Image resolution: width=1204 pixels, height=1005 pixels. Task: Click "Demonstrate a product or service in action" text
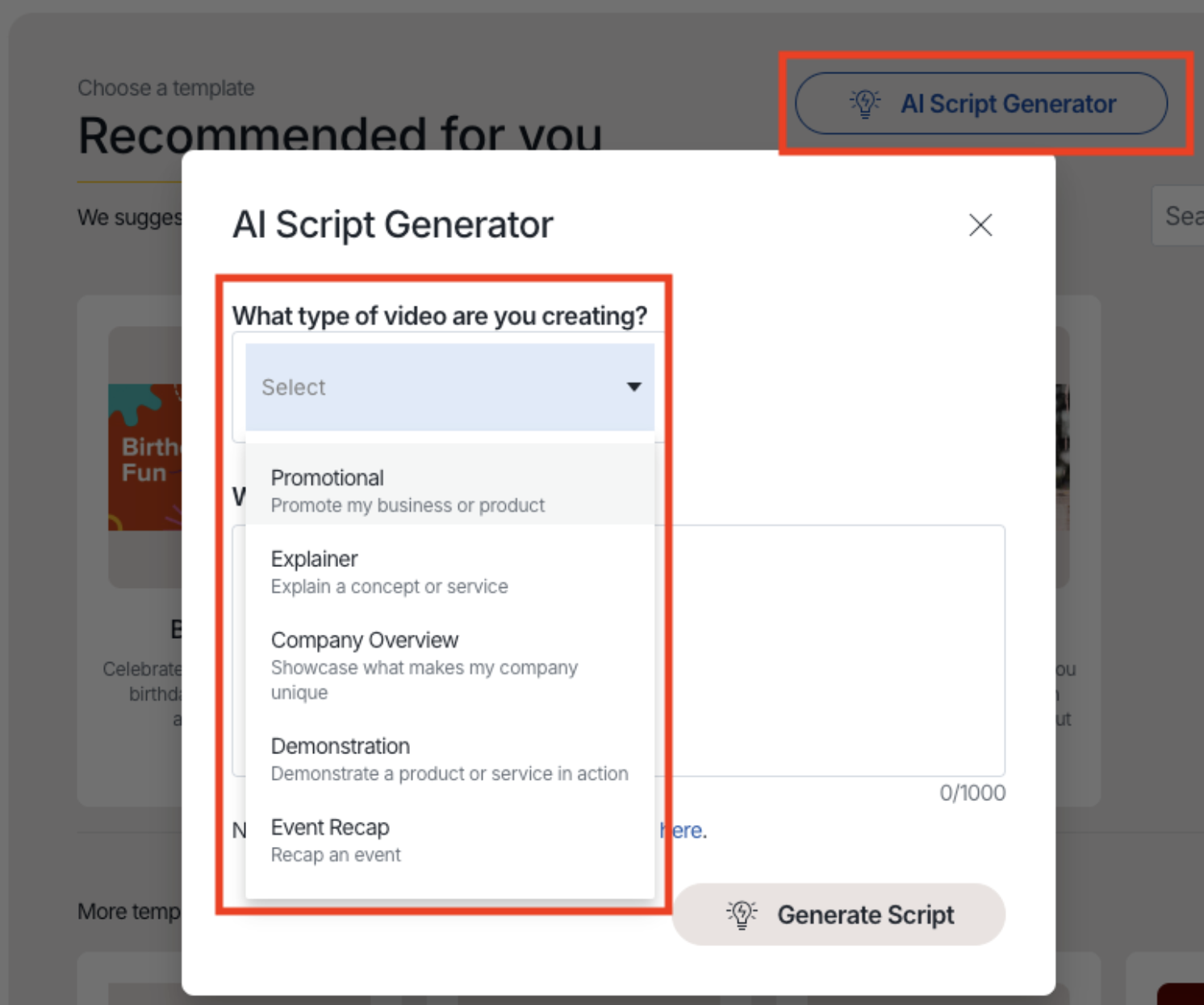pyautogui.click(x=449, y=774)
